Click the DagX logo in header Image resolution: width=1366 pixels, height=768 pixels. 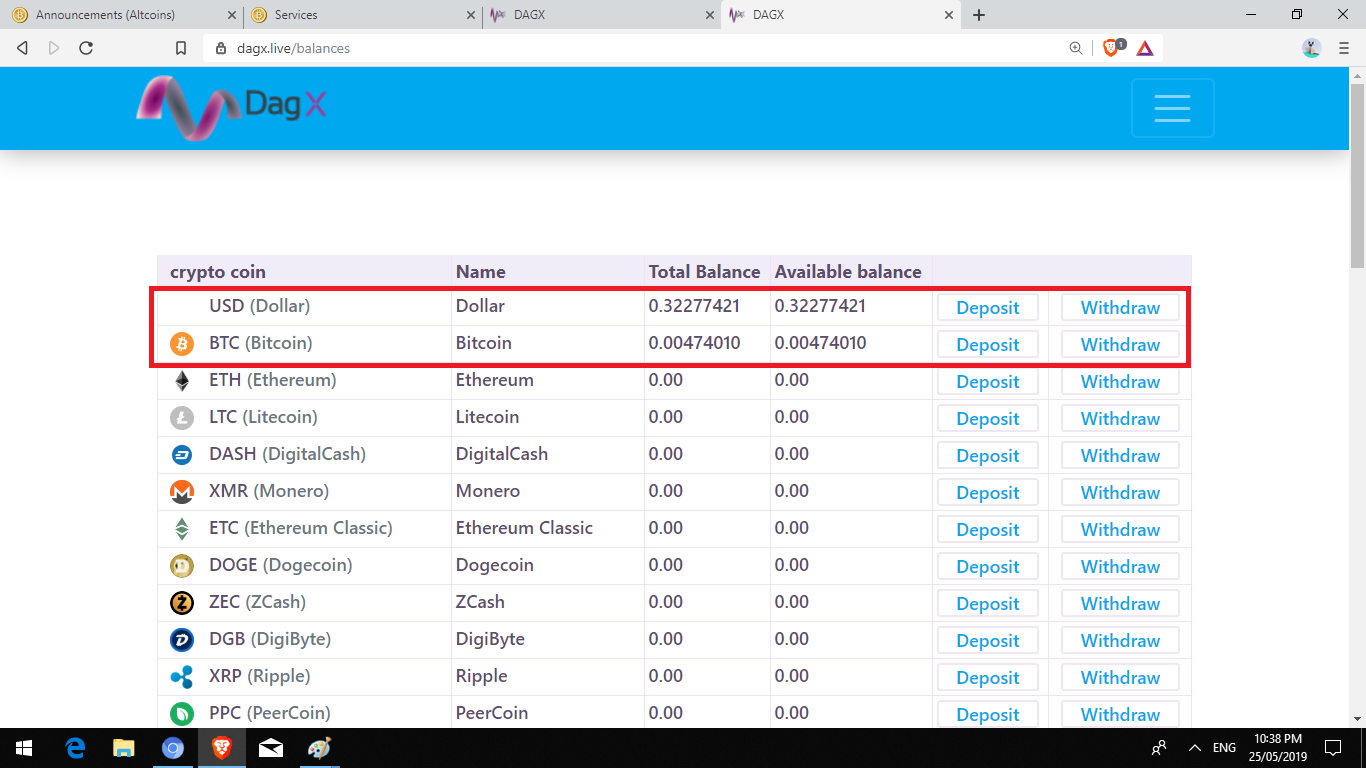[231, 108]
